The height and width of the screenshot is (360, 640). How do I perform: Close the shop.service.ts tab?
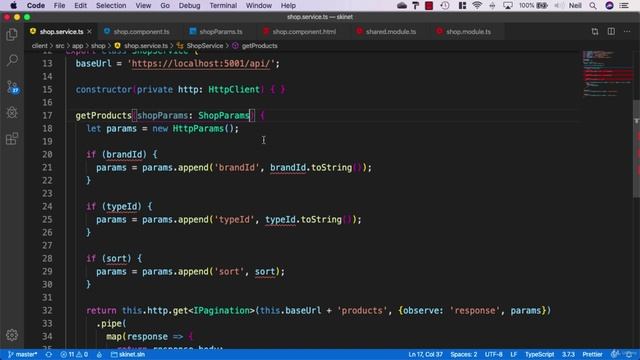[x=89, y=31]
